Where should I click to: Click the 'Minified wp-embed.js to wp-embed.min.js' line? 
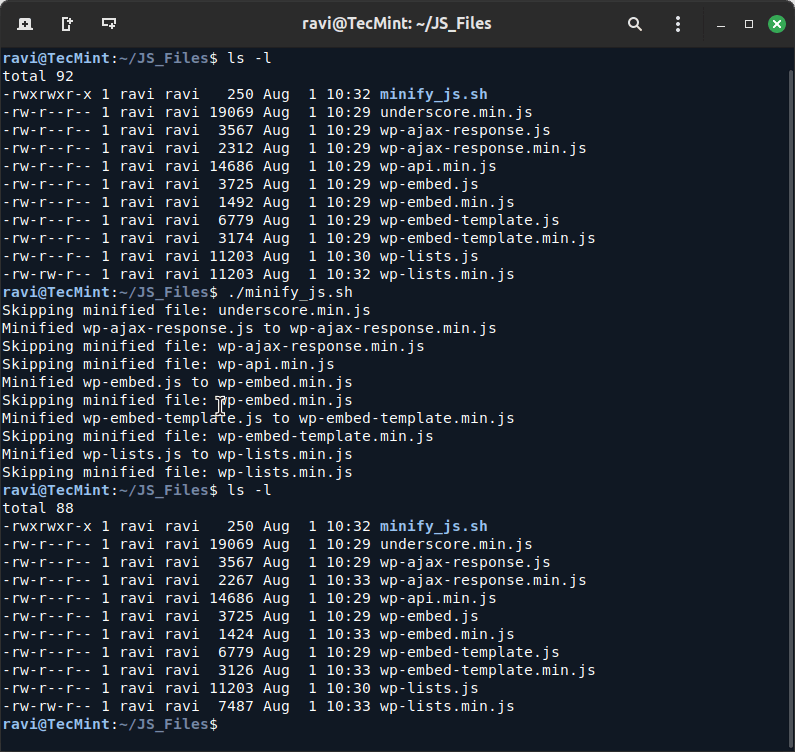[x=177, y=382]
